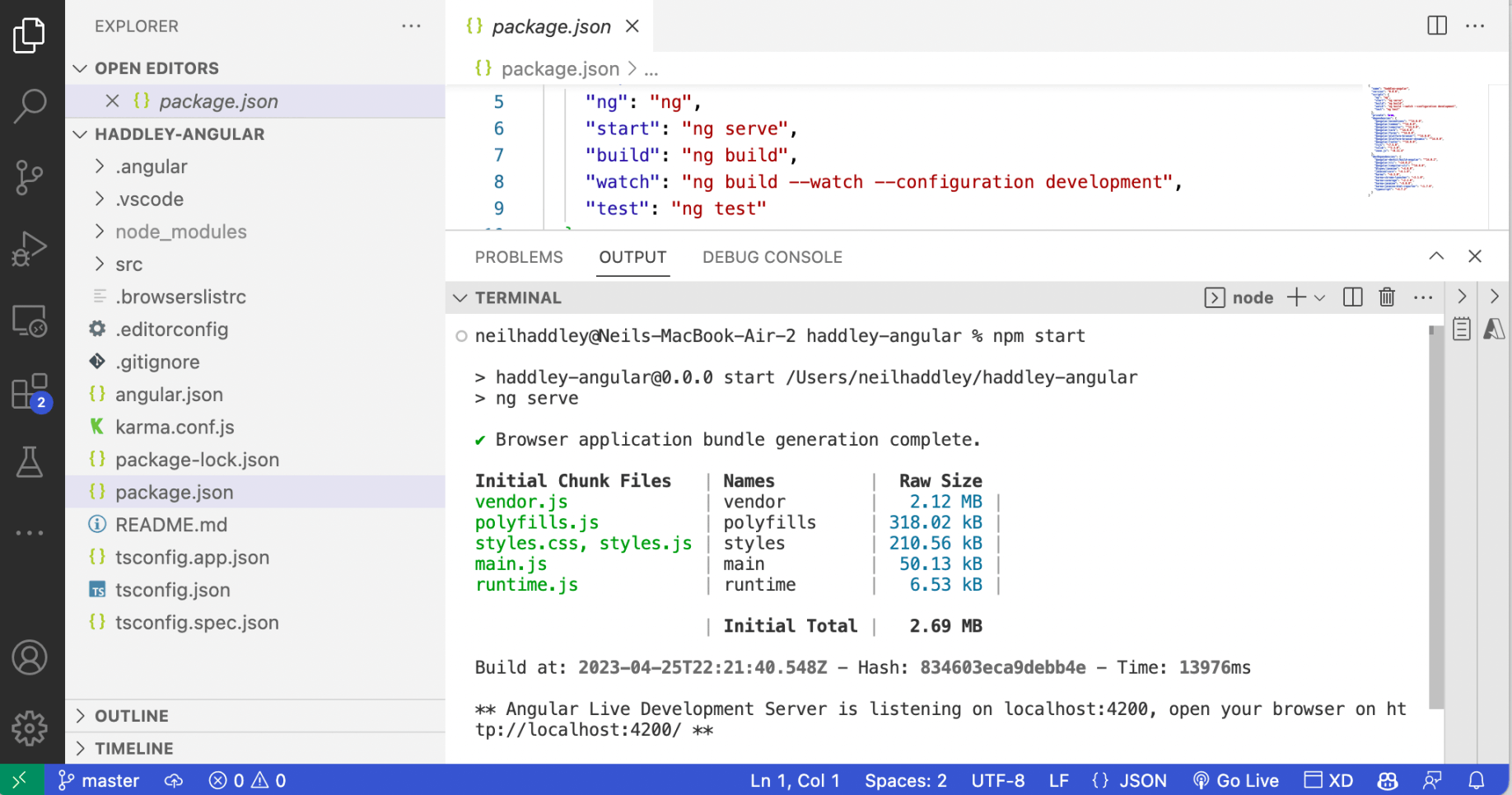
Task: Click the Manage settings gear icon
Action: pyautogui.click(x=30, y=728)
